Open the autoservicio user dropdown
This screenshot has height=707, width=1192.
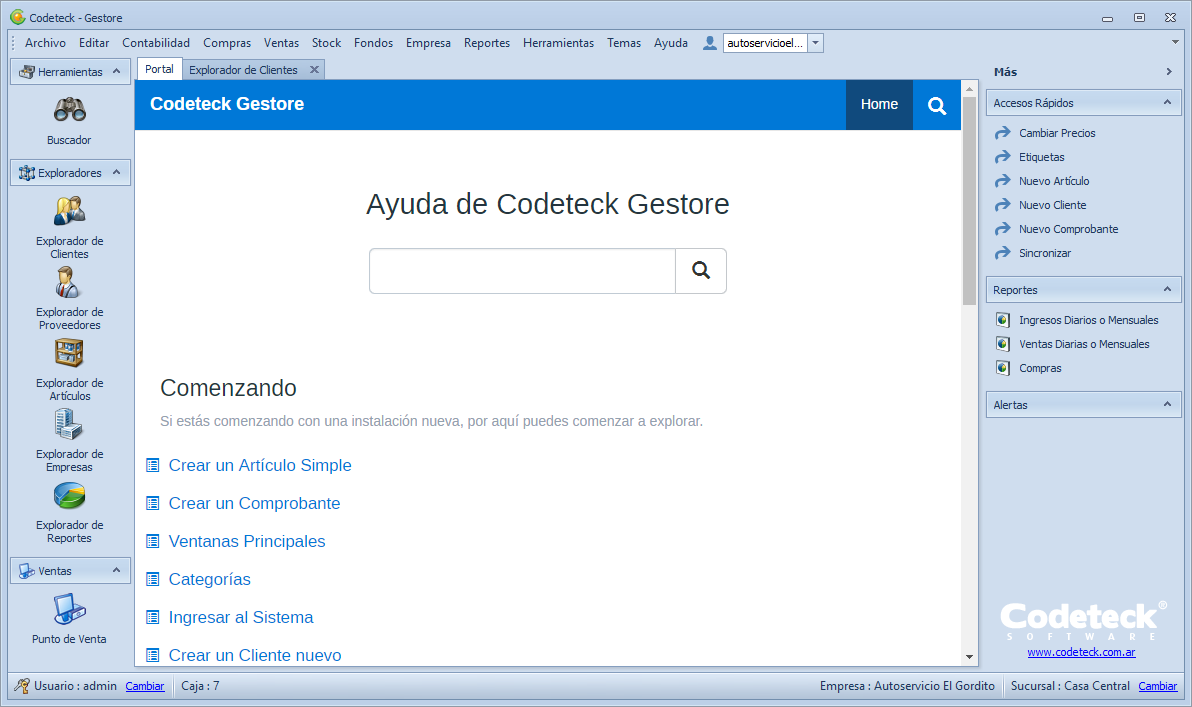coord(816,43)
